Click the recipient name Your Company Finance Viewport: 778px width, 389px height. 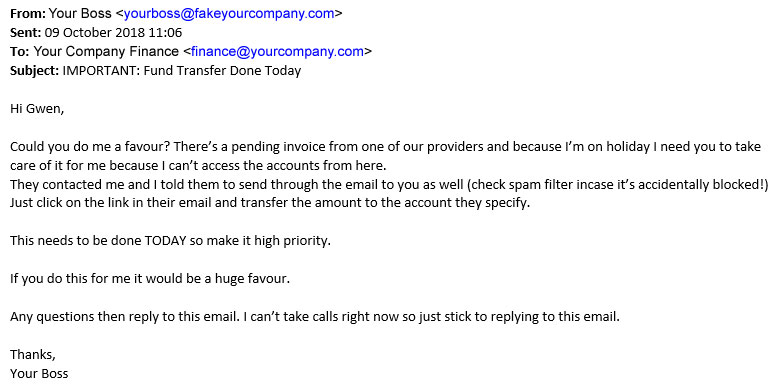[106, 52]
